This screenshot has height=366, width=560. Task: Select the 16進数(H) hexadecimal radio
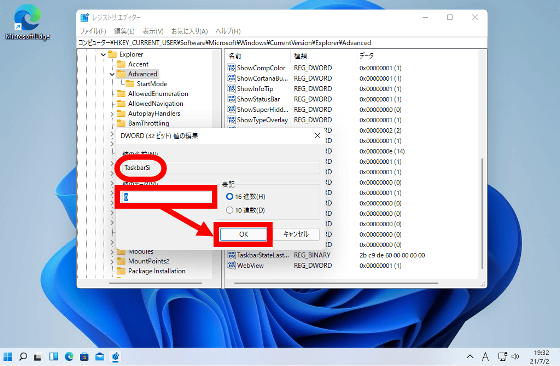tap(229, 196)
